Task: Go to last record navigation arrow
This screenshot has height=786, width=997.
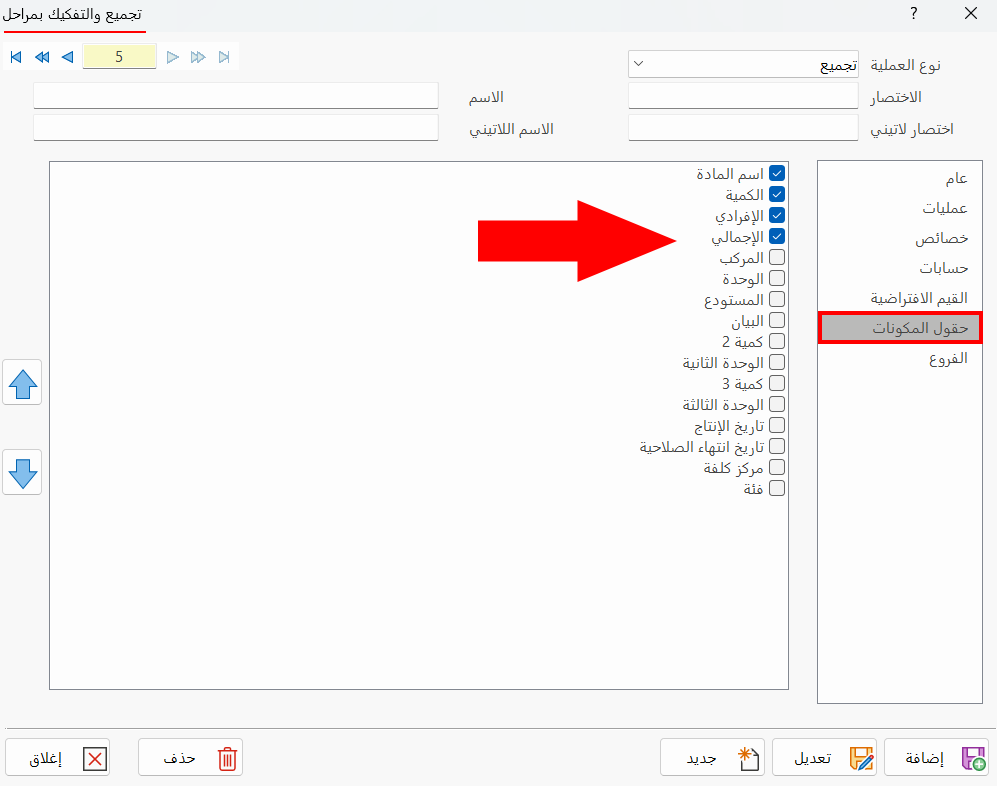Action: point(224,57)
